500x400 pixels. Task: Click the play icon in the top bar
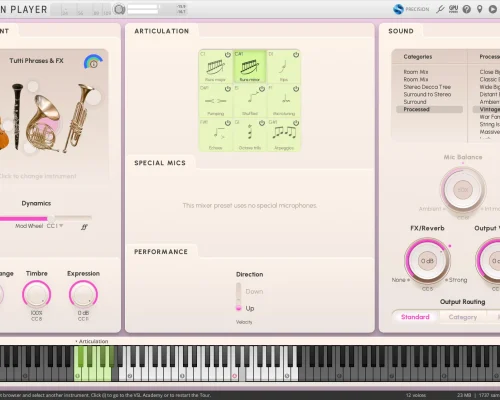[493, 9]
